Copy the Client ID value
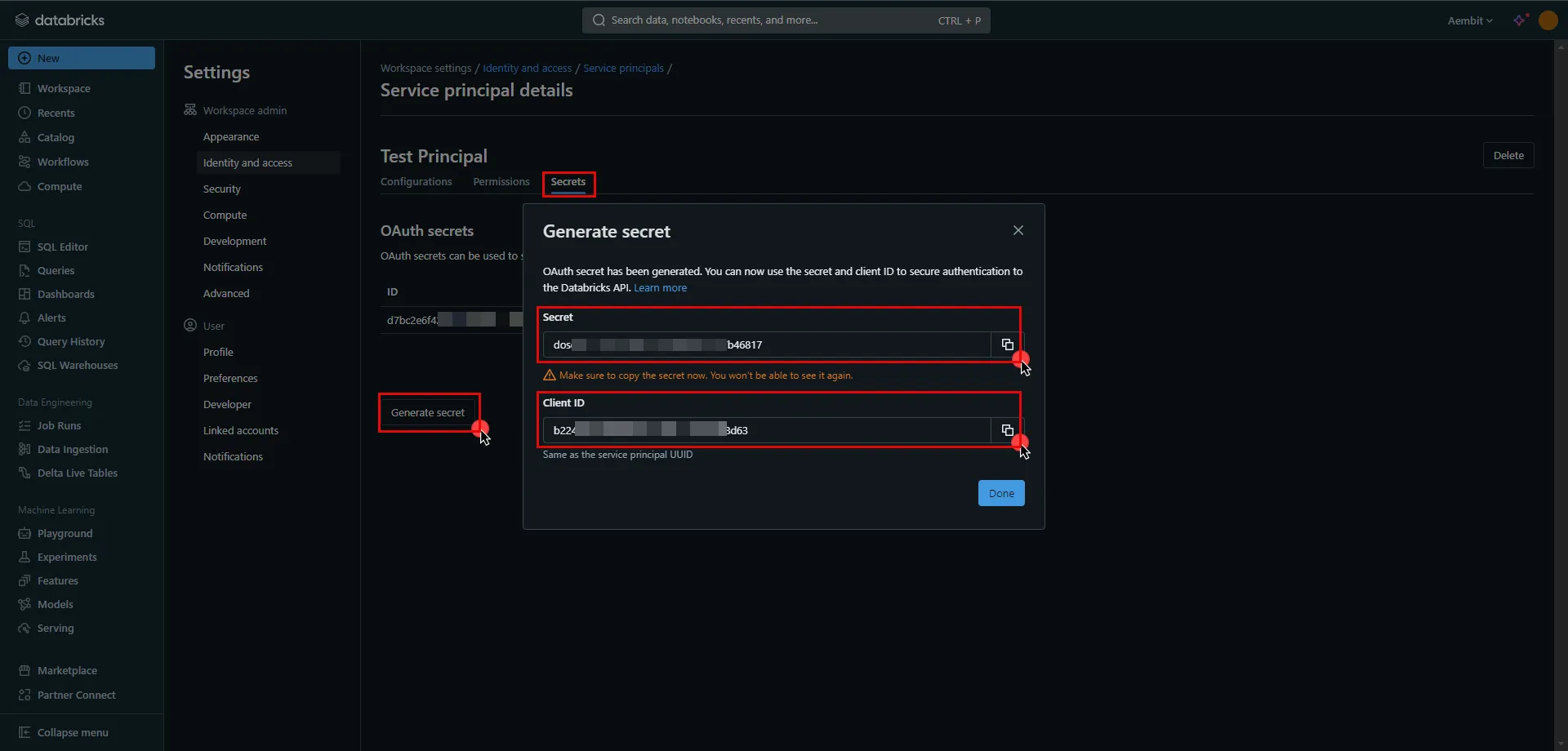The width and height of the screenshot is (1568, 751). pos(1007,430)
